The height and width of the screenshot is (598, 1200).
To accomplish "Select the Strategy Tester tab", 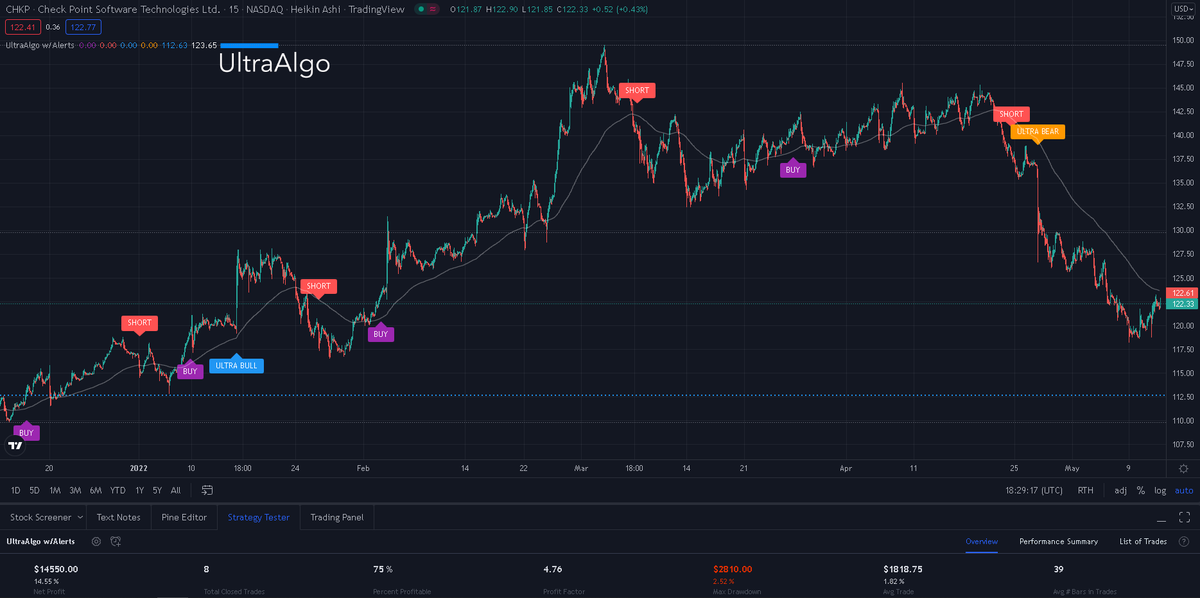I will point(258,517).
